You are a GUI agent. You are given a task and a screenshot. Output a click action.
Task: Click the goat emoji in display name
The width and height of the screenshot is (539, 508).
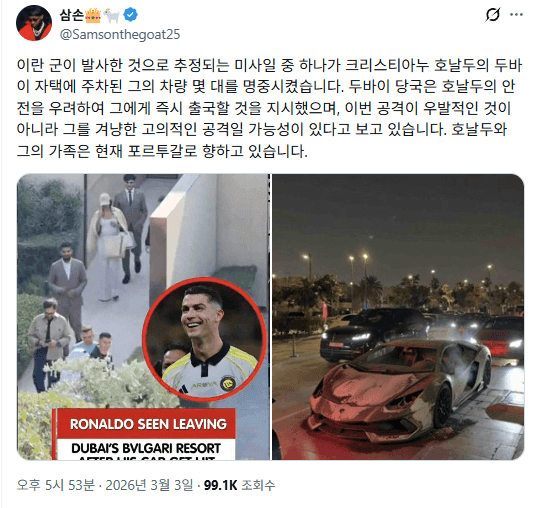pos(112,15)
